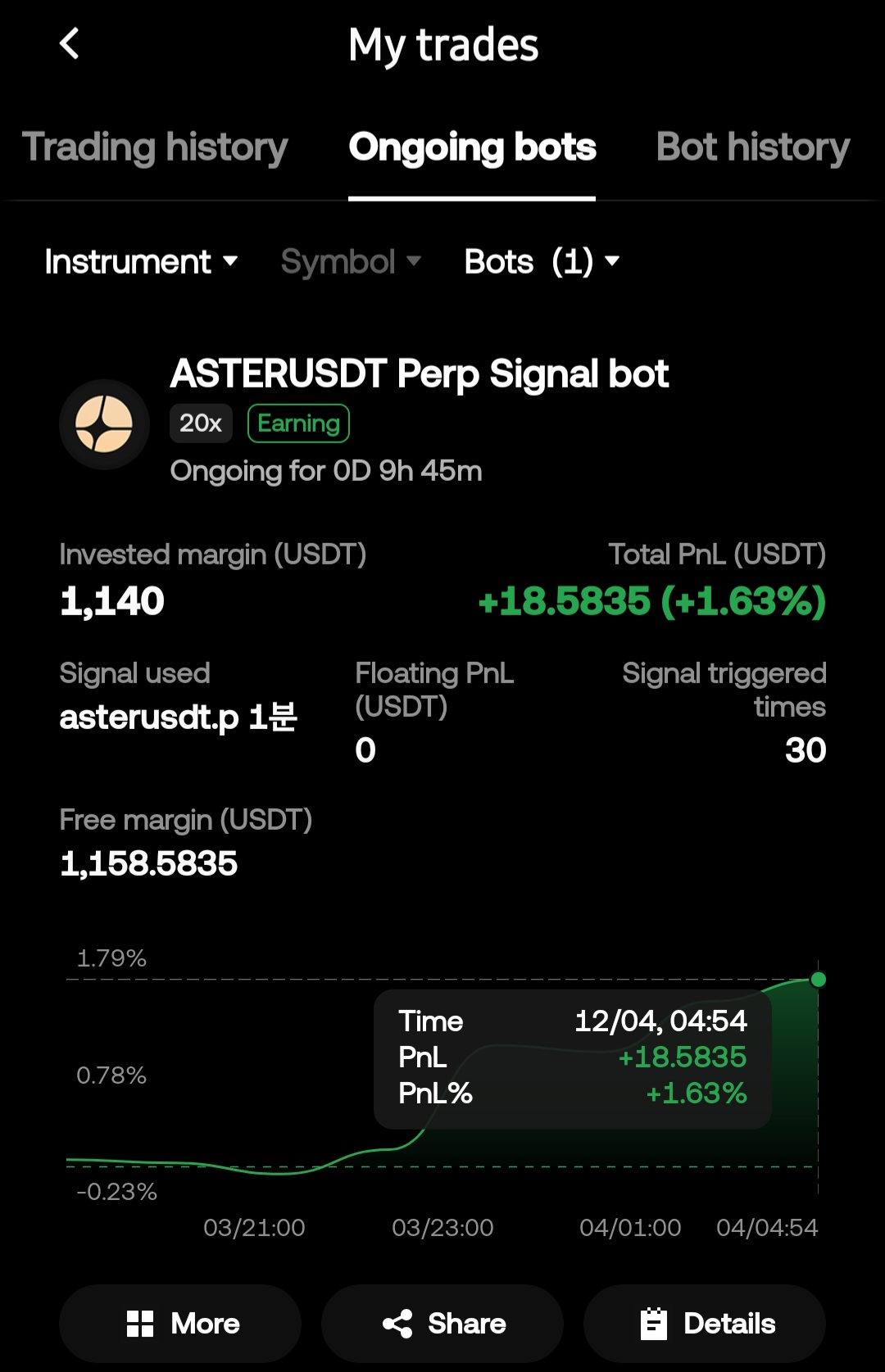Select the Ongoing bots tab
885x1372 pixels.
click(x=472, y=147)
